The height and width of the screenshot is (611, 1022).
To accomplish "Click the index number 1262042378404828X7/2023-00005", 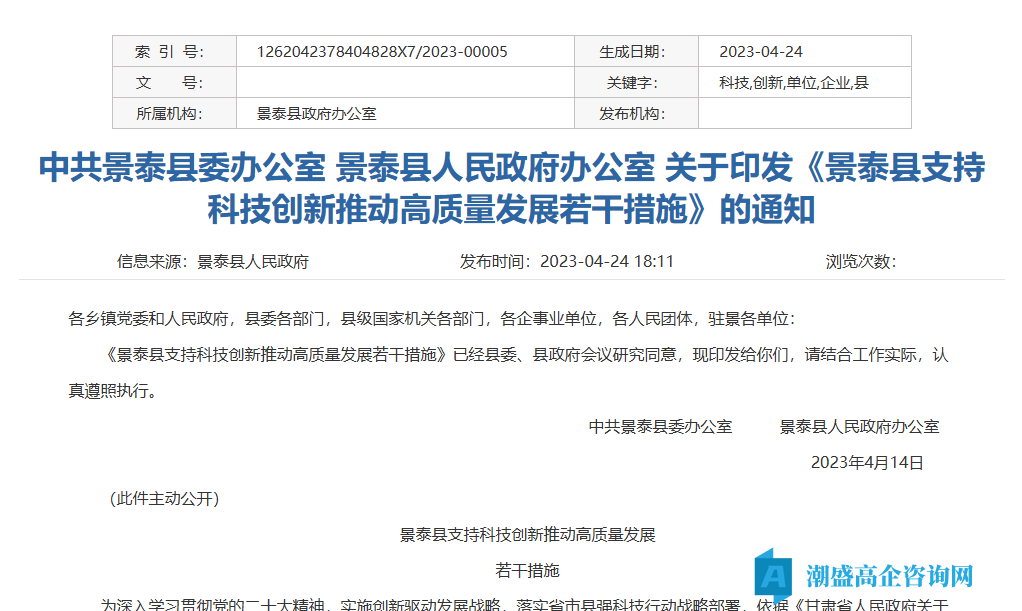I will point(382,52).
